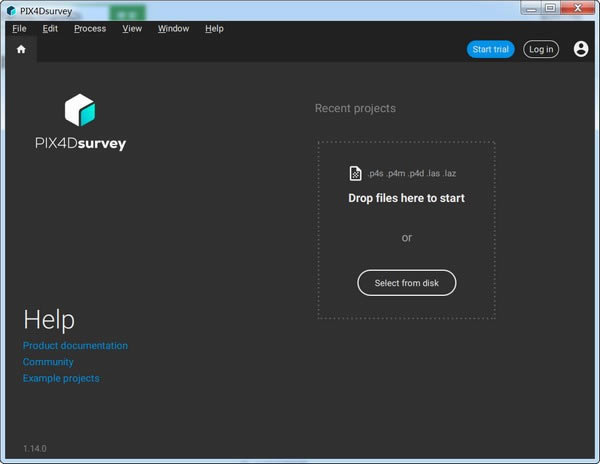Click the PIX4Dsurvey cube logo
This screenshot has height=464, width=600.
(79, 110)
